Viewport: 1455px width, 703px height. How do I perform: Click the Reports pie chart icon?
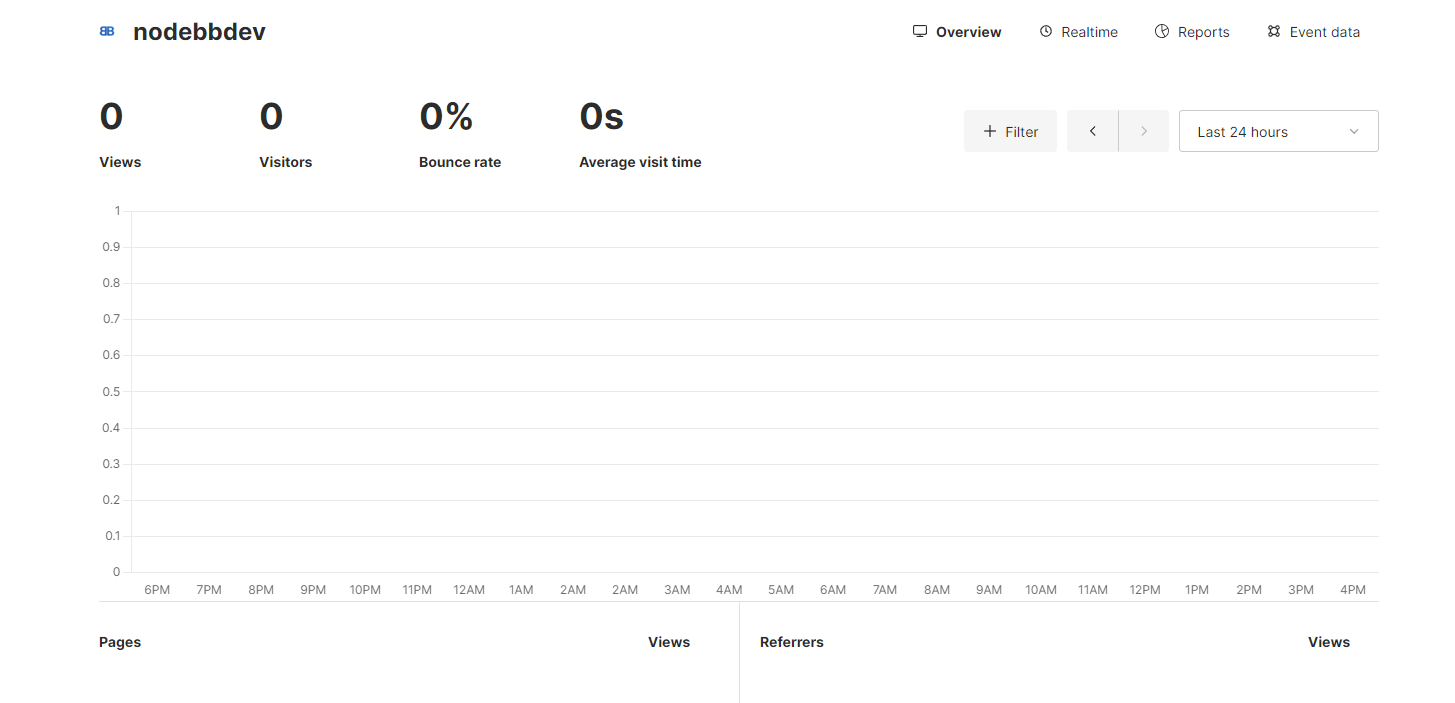point(1162,32)
